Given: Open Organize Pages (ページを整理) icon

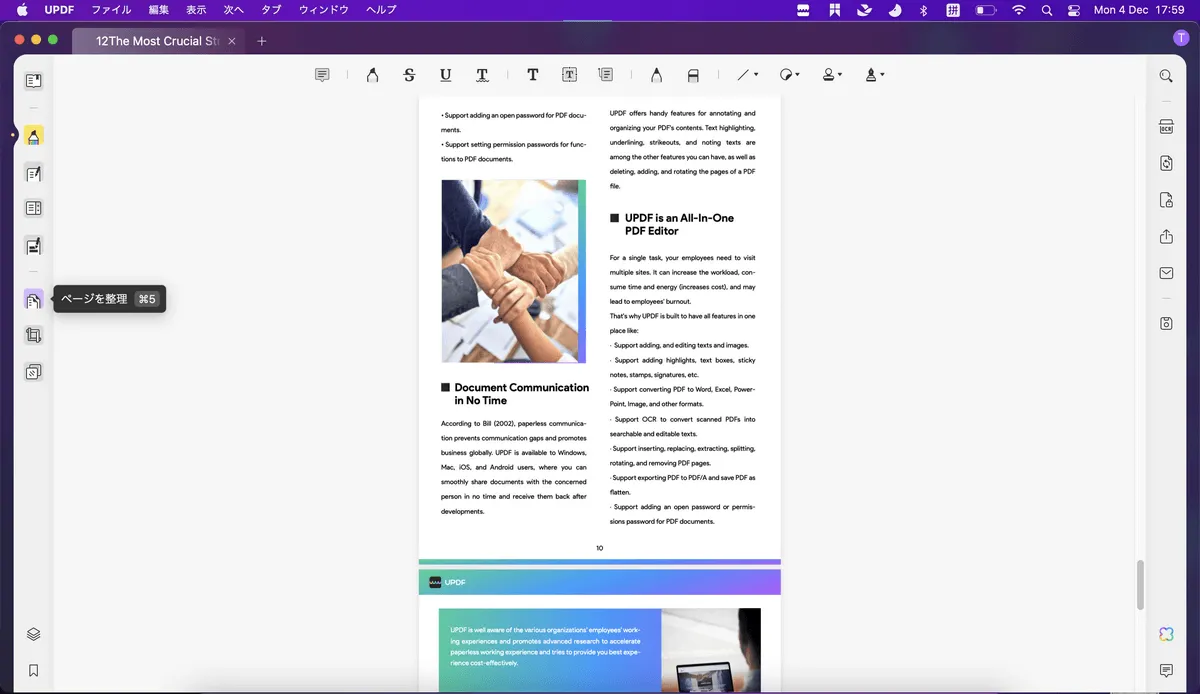Looking at the screenshot, I should pos(33,299).
